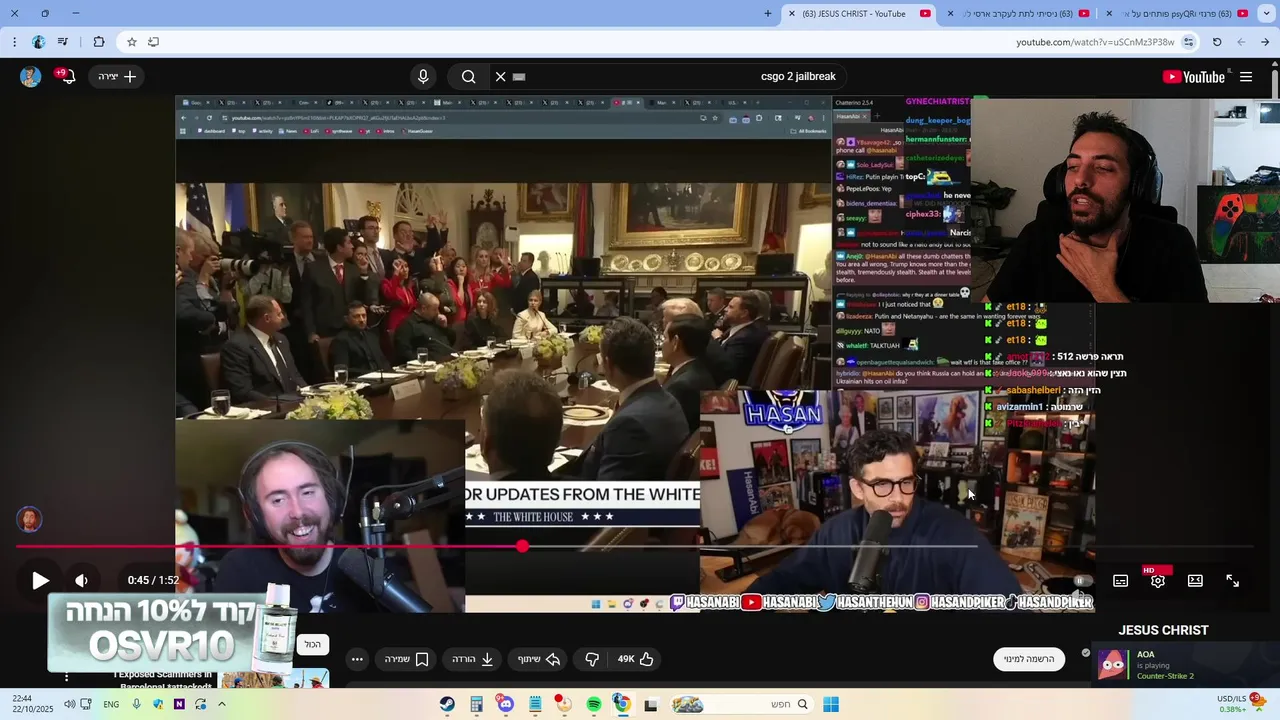Go forward in browser history
The height and width of the screenshot is (720, 1280).
[1241, 42]
